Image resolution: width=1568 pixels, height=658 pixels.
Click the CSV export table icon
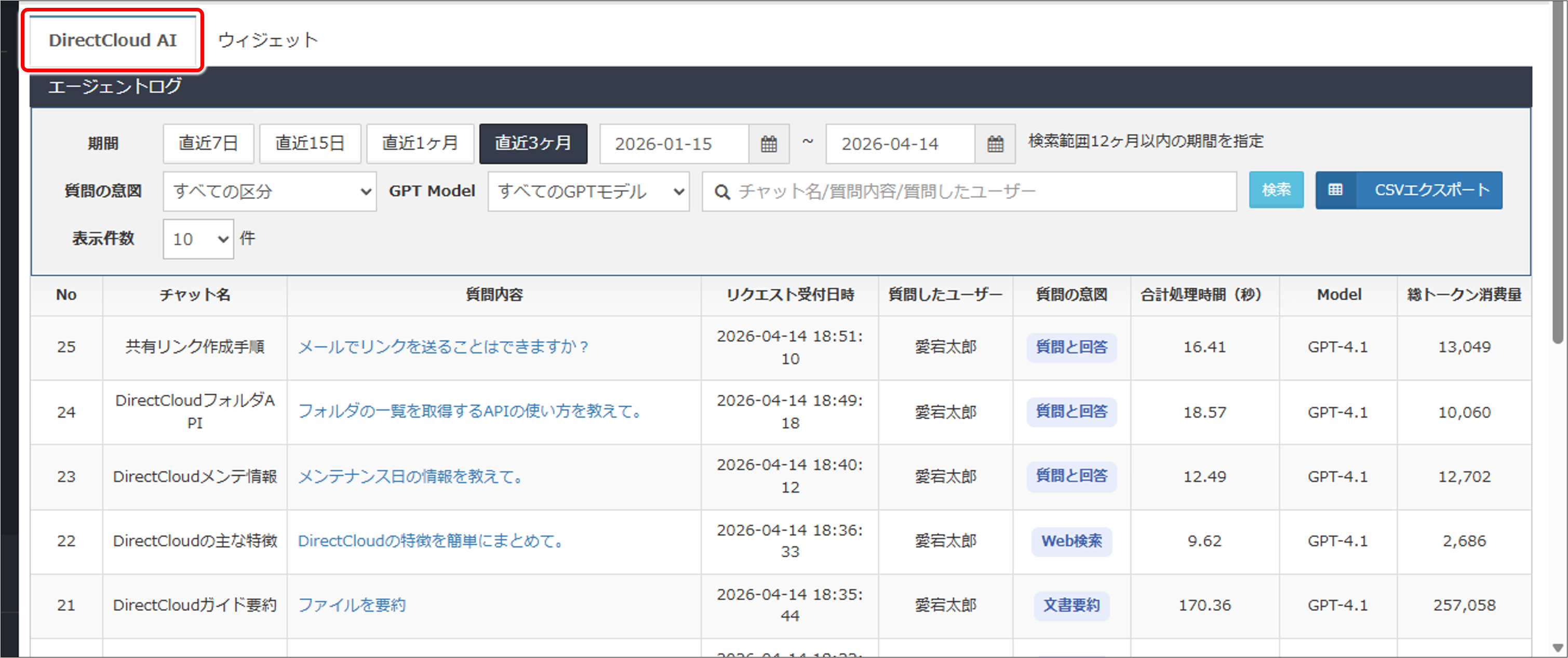1335,191
